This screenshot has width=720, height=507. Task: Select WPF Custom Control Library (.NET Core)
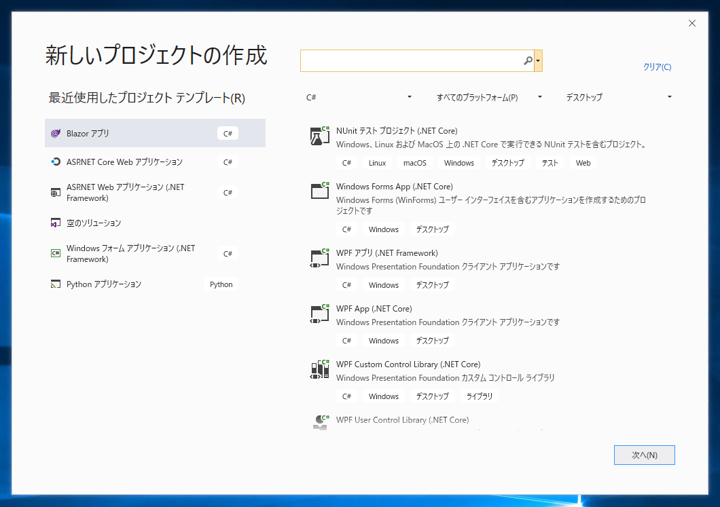(489, 380)
